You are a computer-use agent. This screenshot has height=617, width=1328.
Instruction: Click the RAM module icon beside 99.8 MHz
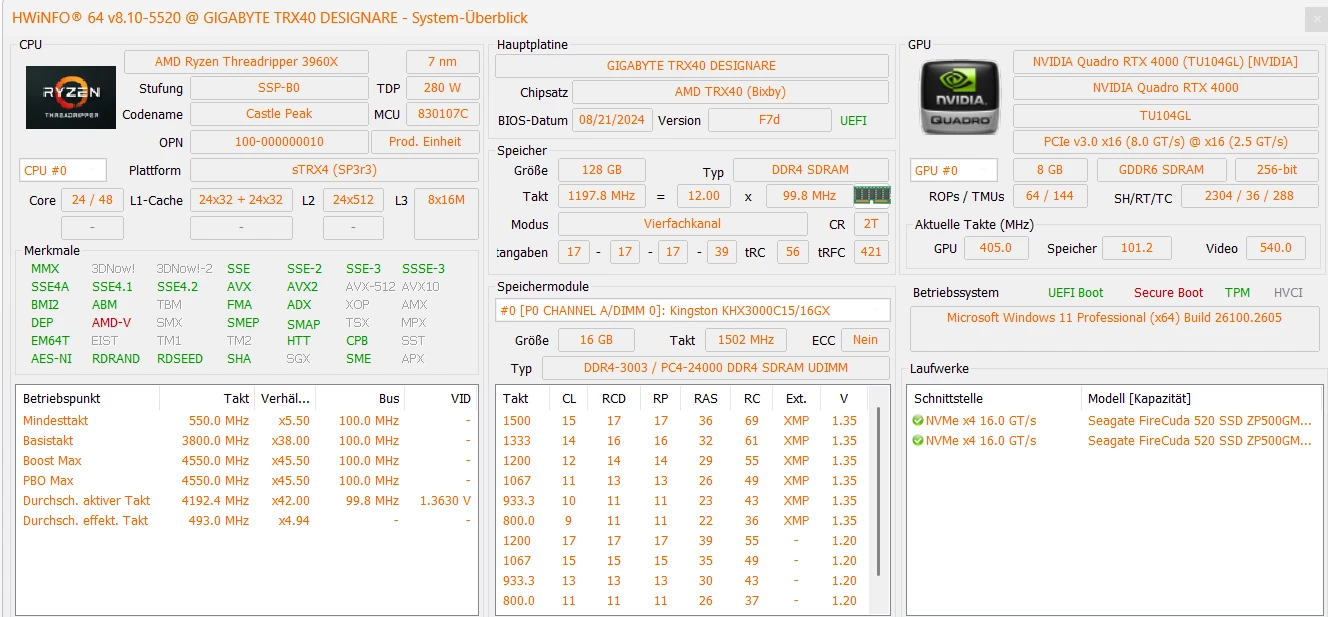coord(871,195)
